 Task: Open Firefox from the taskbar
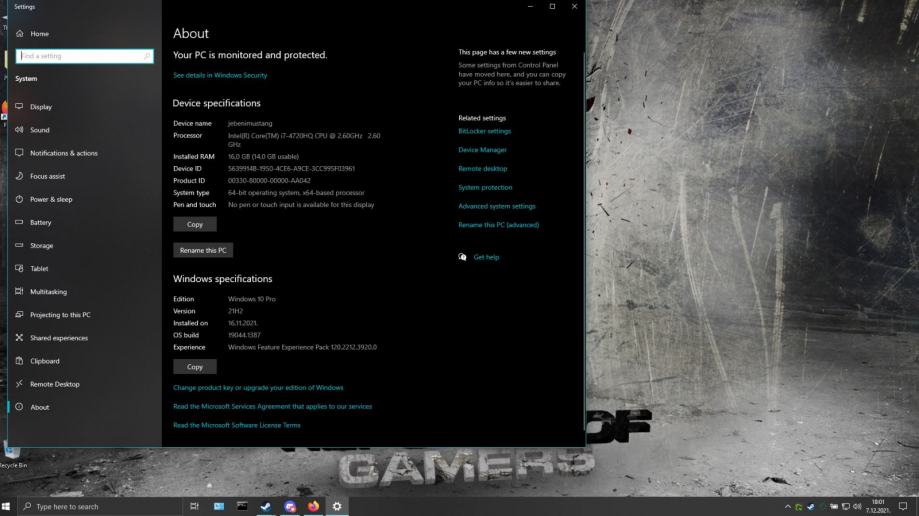tap(314, 506)
